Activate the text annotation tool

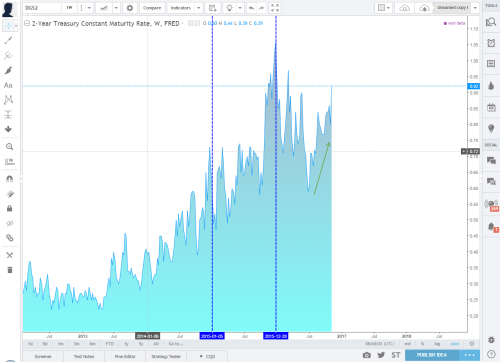(x=8, y=85)
